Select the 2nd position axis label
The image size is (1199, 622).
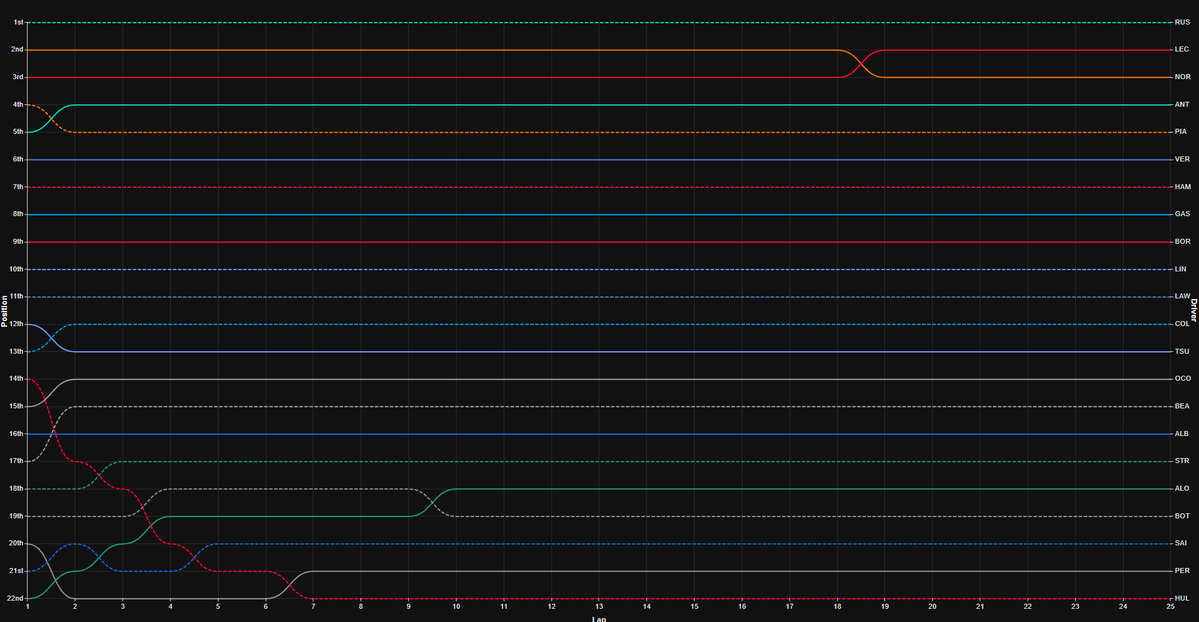click(17, 50)
